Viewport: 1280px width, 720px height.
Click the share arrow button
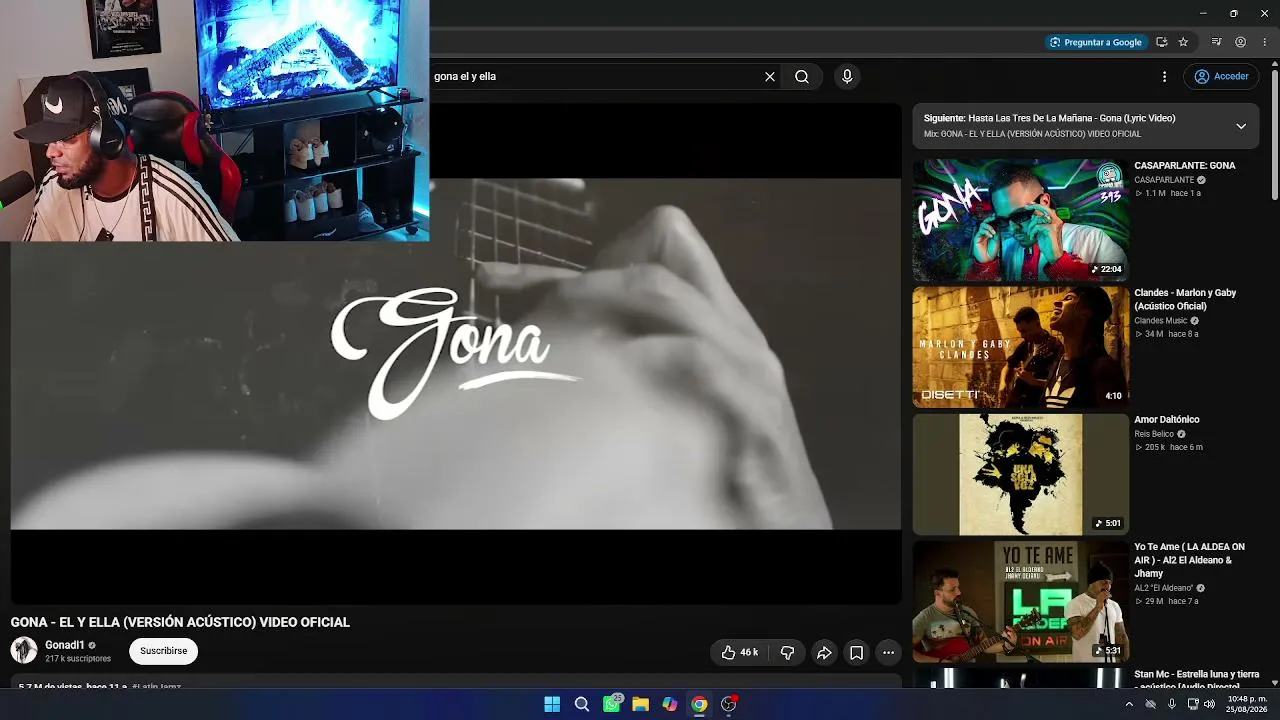824,653
